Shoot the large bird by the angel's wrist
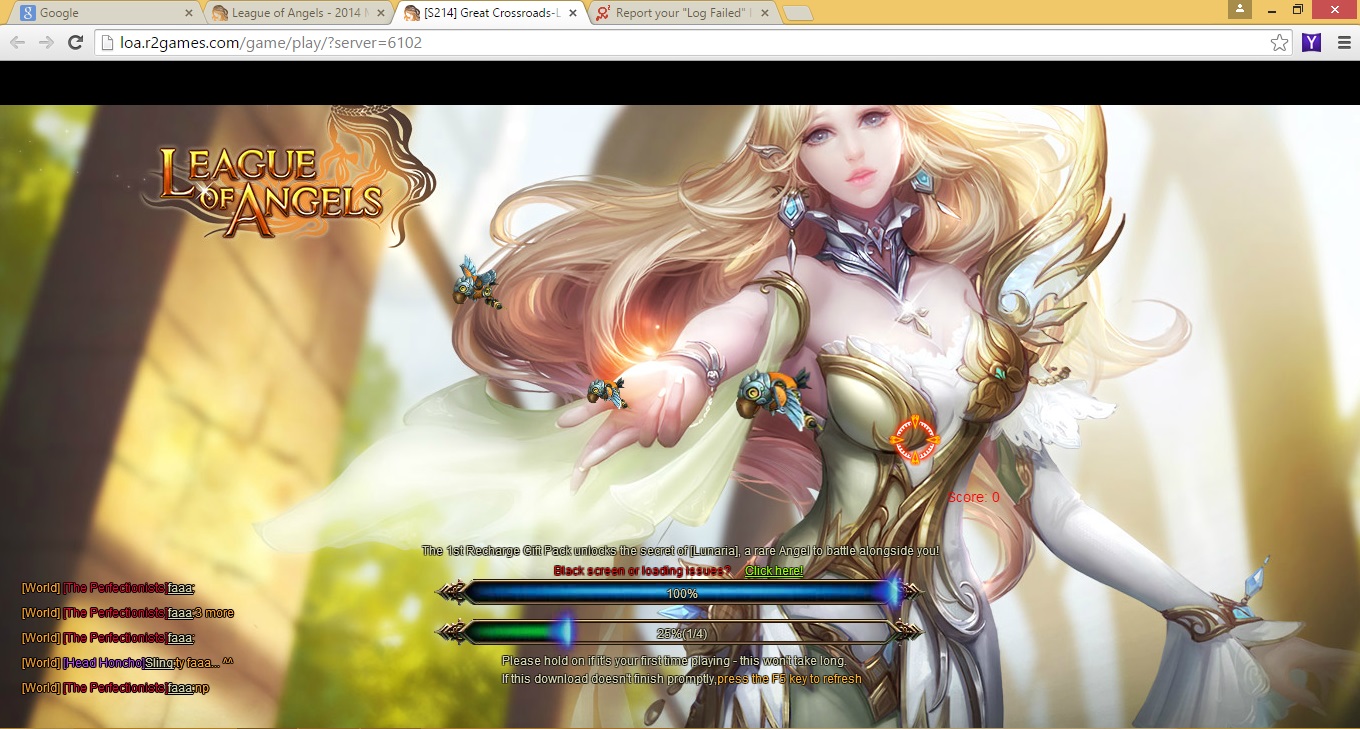This screenshot has width=1360, height=729. point(770,395)
